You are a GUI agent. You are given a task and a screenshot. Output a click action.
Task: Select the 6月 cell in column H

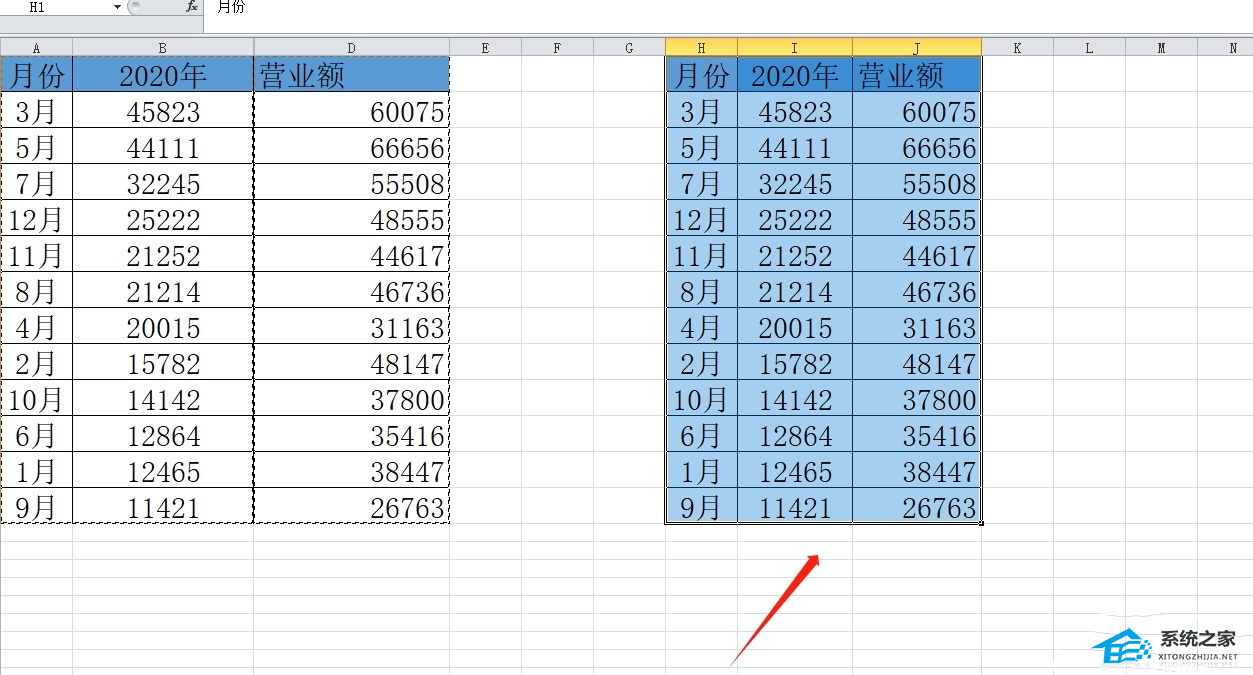tap(701, 434)
